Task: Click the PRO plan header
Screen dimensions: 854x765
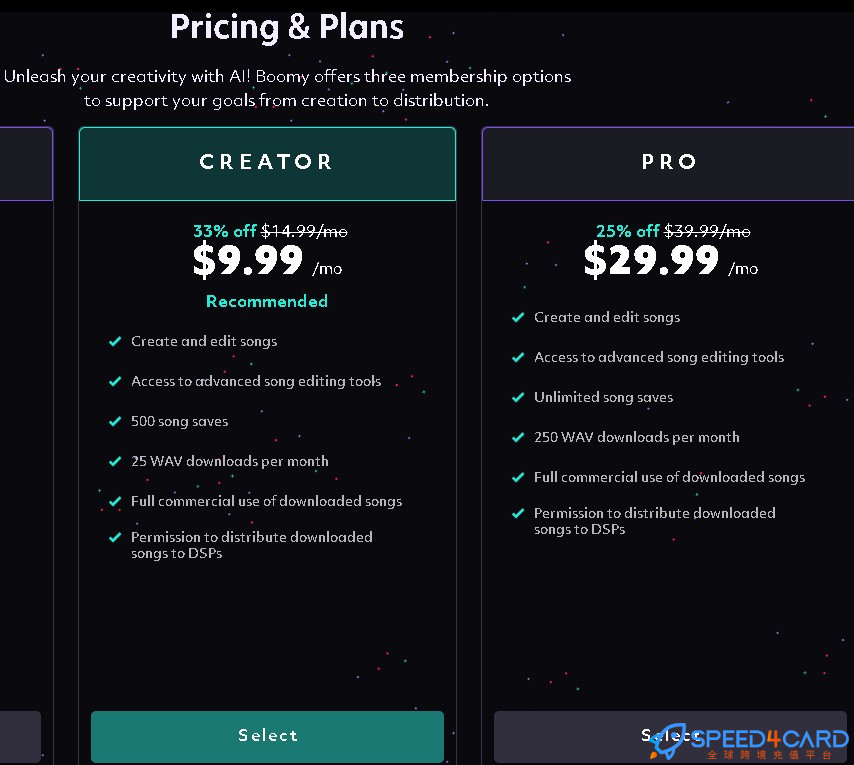Action: (x=669, y=163)
